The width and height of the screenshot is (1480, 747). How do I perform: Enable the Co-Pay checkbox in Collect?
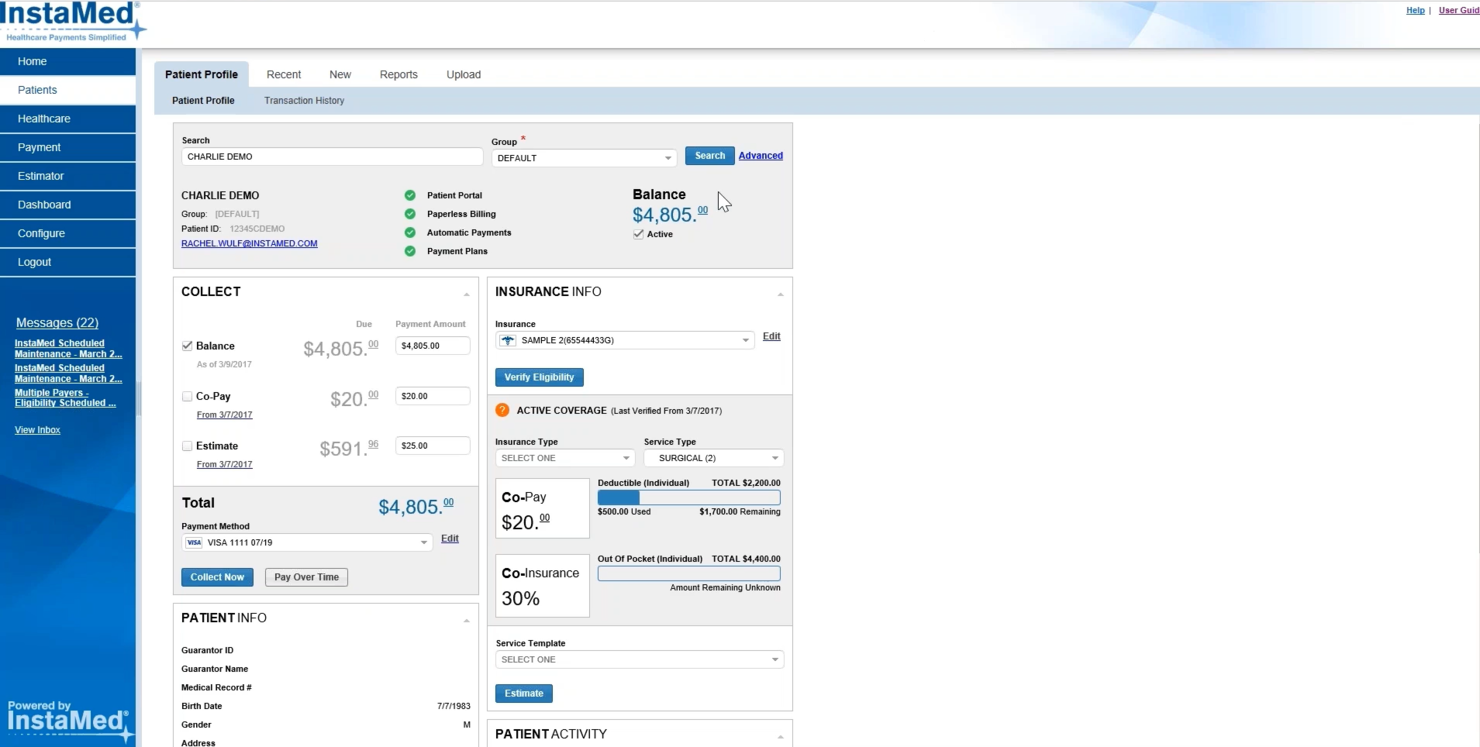[x=187, y=396]
